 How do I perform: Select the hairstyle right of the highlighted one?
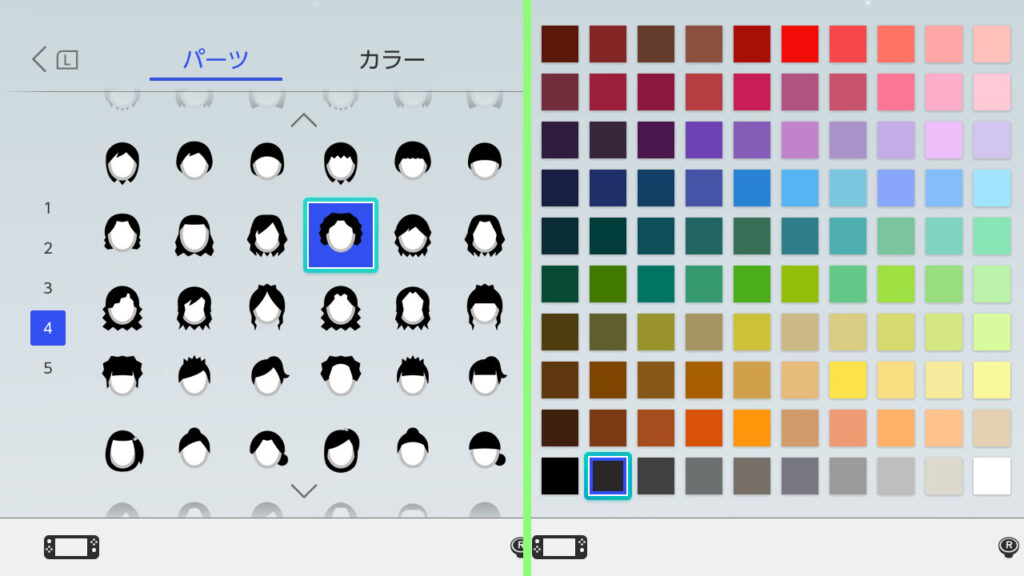(413, 235)
